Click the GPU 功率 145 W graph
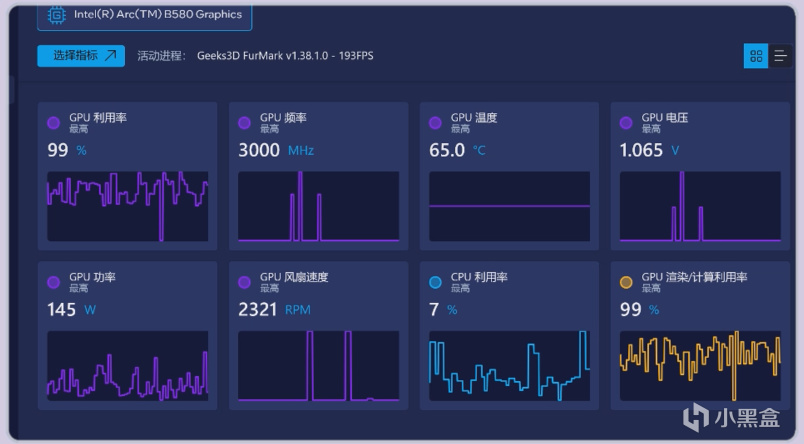Viewport: 804px width, 444px height. [x=128, y=366]
